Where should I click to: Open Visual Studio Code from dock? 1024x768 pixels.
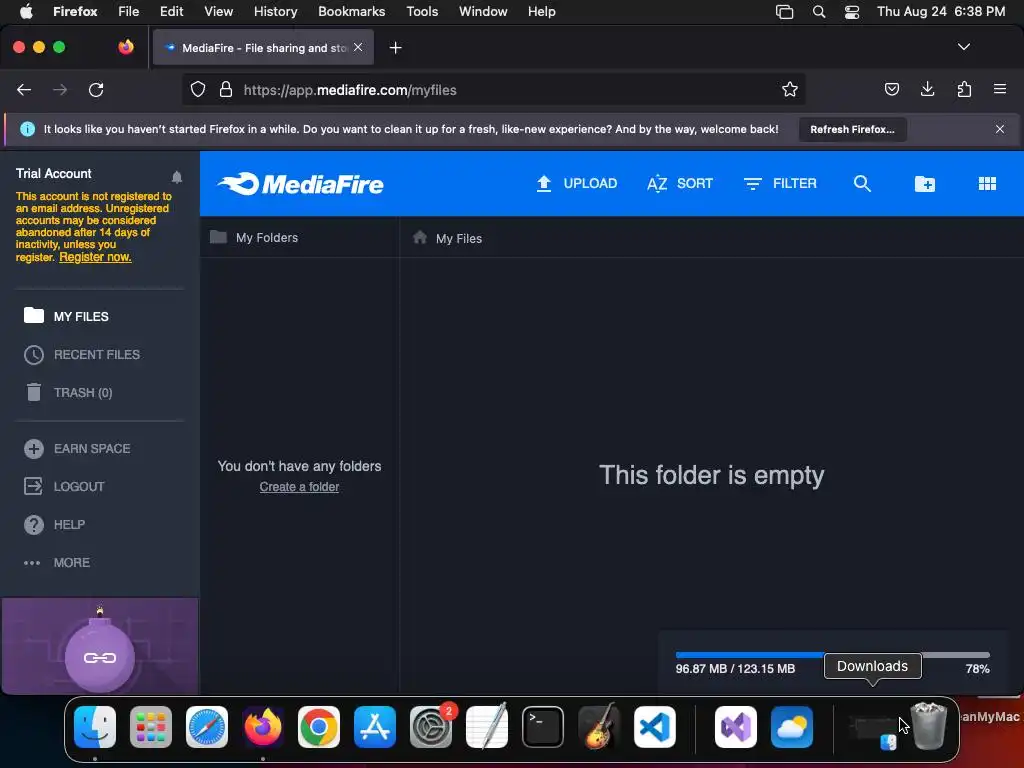(655, 727)
